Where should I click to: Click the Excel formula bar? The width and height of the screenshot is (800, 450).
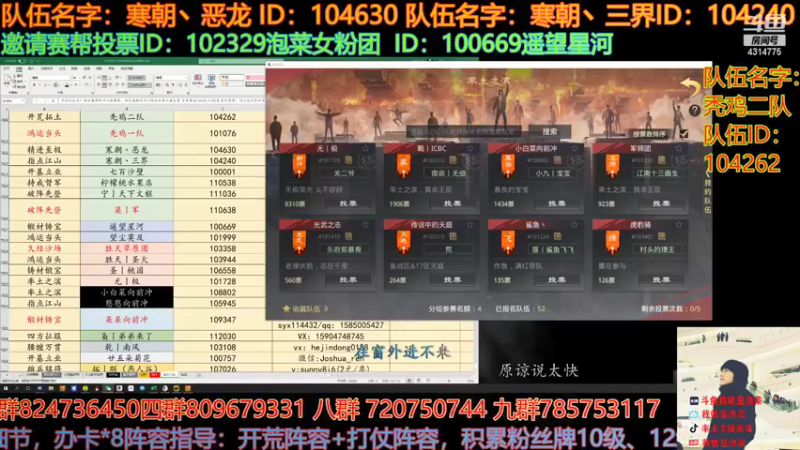[163, 101]
